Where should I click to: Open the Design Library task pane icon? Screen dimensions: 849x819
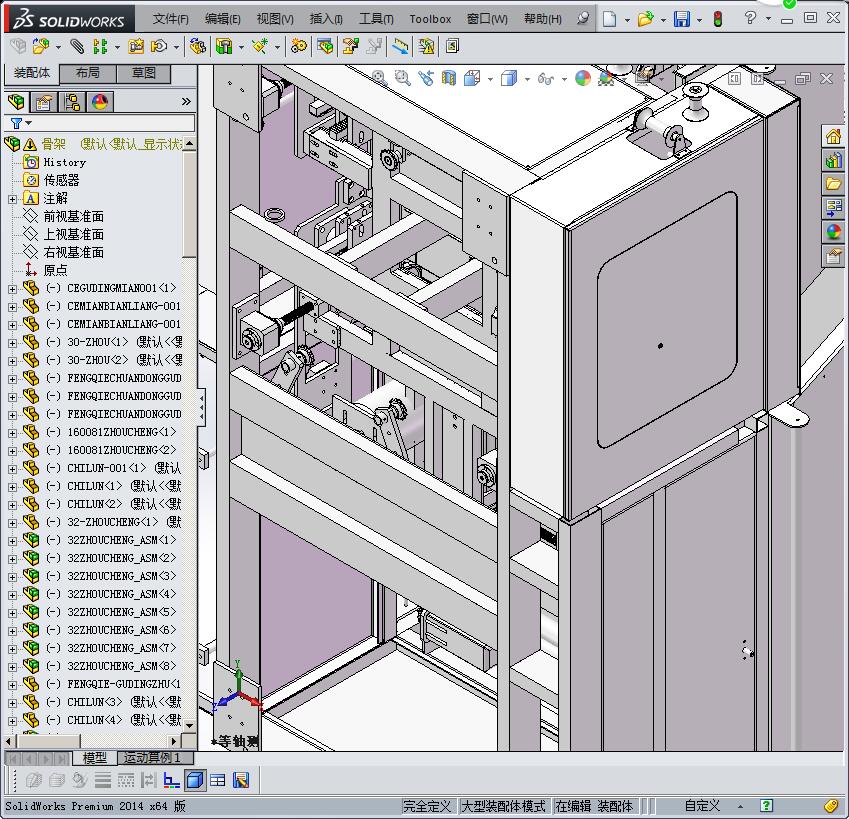[x=833, y=160]
